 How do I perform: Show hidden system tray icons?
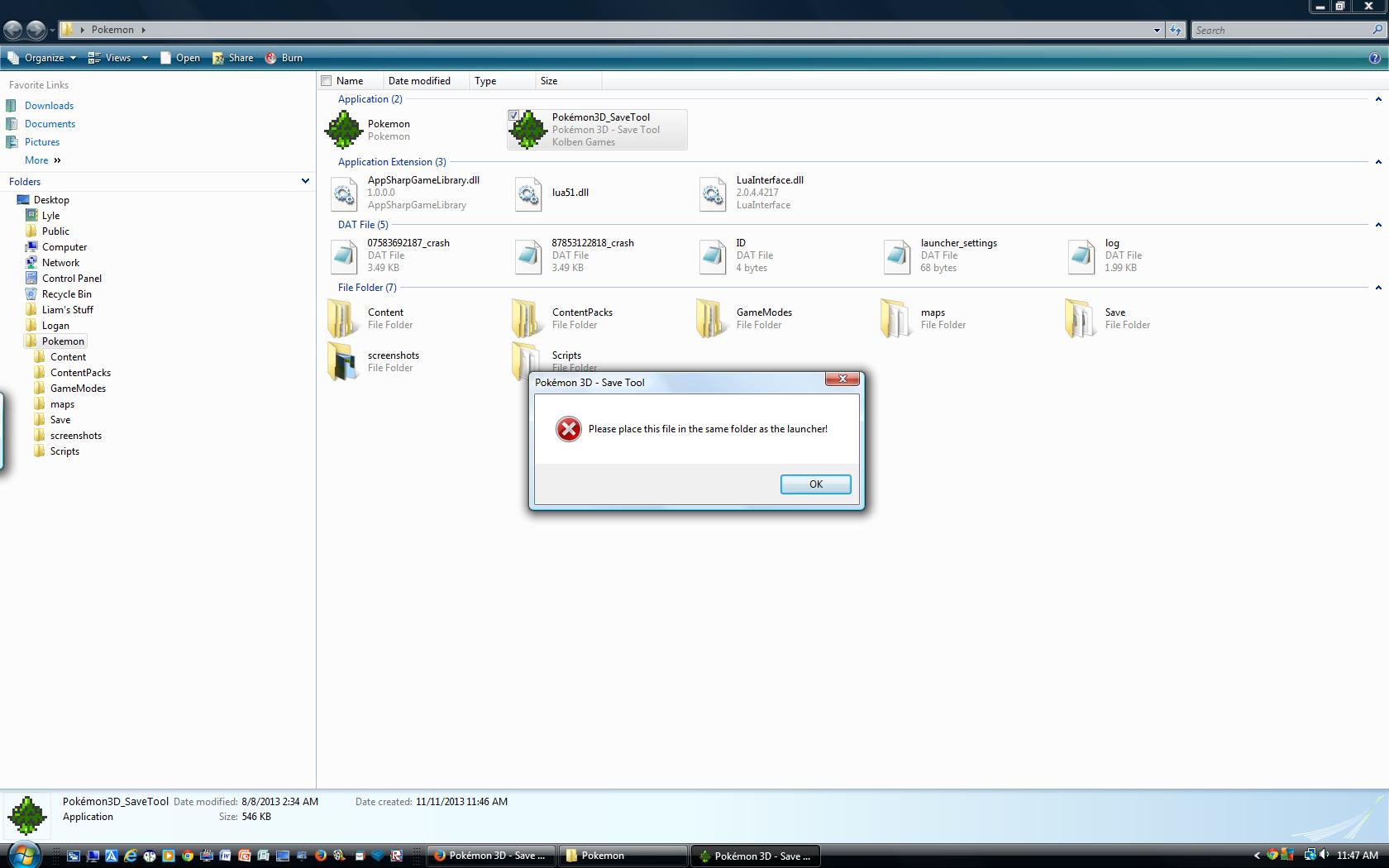[x=1257, y=855]
